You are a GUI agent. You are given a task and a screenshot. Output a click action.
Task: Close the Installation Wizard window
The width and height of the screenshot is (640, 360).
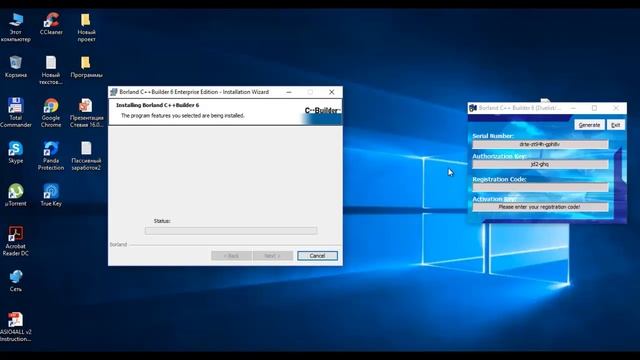click(331, 92)
